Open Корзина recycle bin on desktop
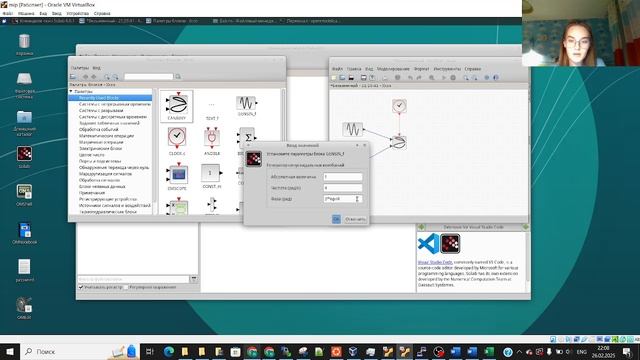The image size is (640, 360). click(24, 44)
